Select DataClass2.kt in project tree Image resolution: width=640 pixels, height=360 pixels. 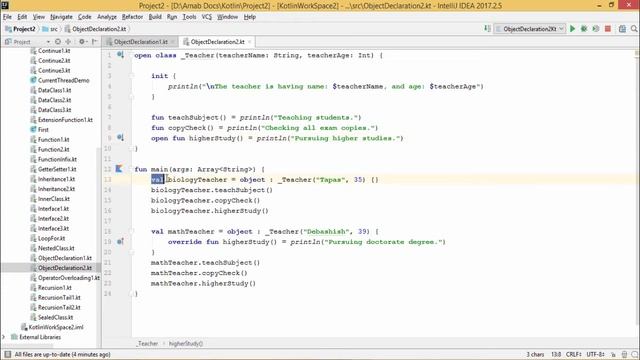tap(51, 100)
